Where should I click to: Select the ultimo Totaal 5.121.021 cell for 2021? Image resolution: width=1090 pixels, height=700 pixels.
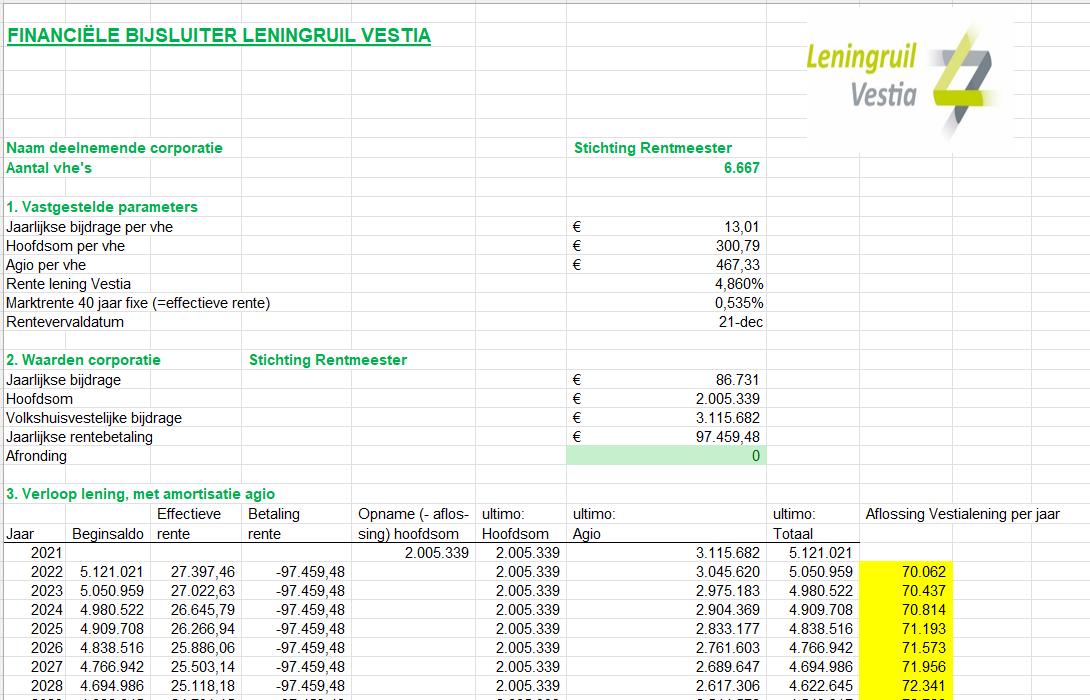click(x=813, y=553)
